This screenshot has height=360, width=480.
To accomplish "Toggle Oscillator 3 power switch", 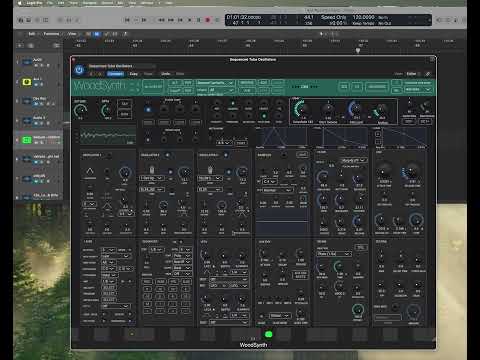I will (x=226, y=155).
